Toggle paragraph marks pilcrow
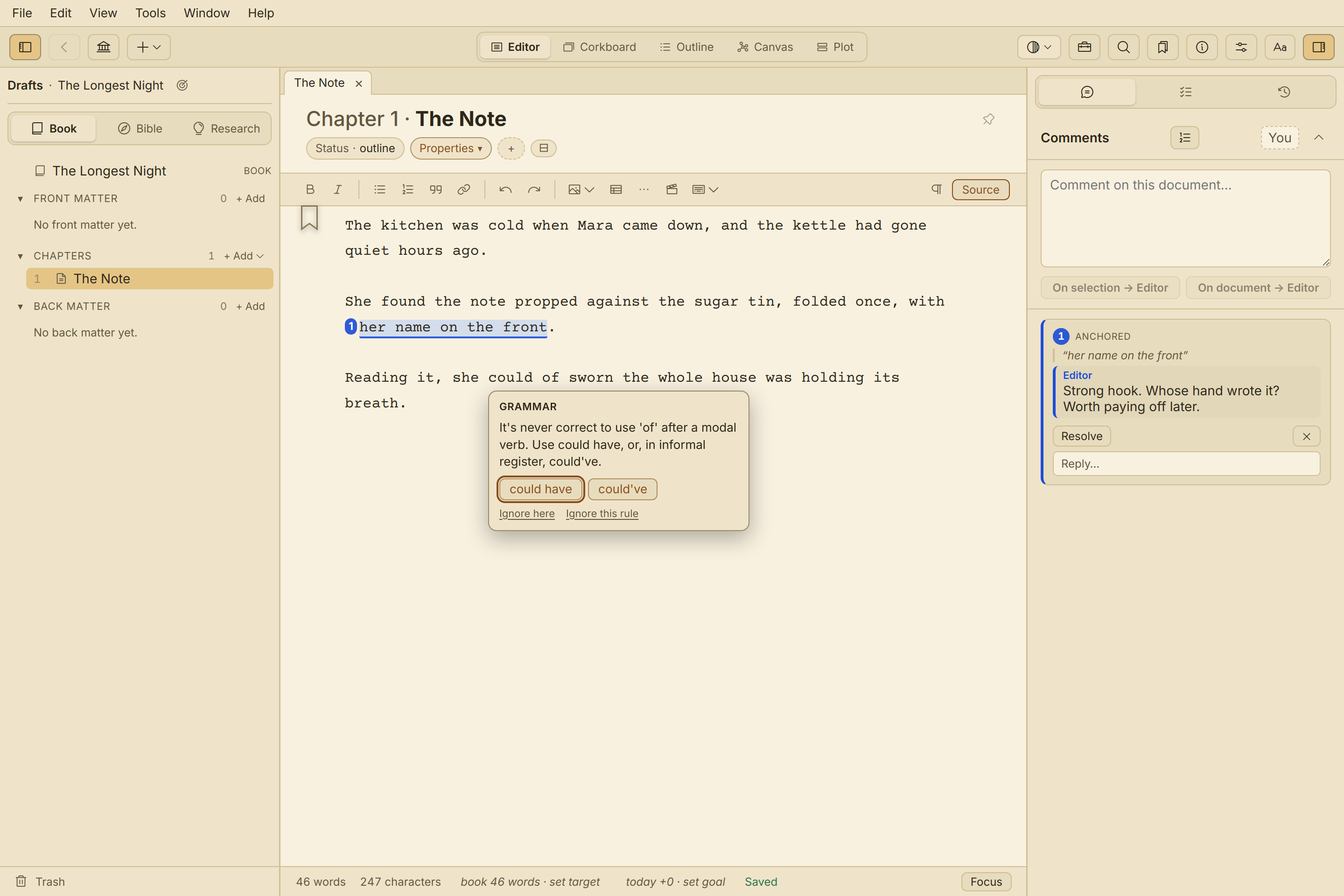 coord(936,190)
